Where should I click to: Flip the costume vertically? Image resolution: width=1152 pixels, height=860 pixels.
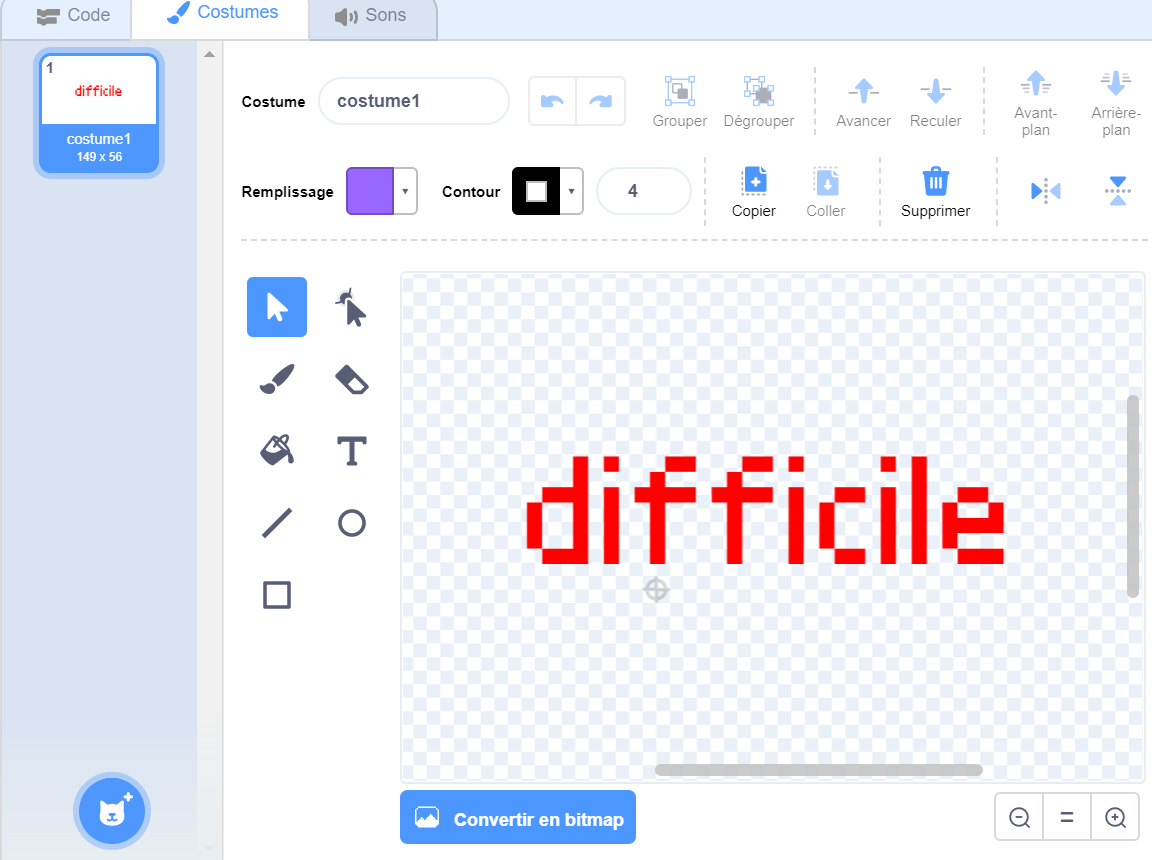pyautogui.click(x=1117, y=191)
